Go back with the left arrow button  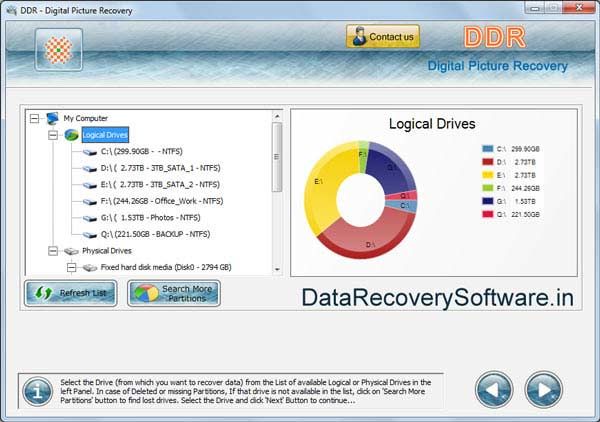[494, 389]
